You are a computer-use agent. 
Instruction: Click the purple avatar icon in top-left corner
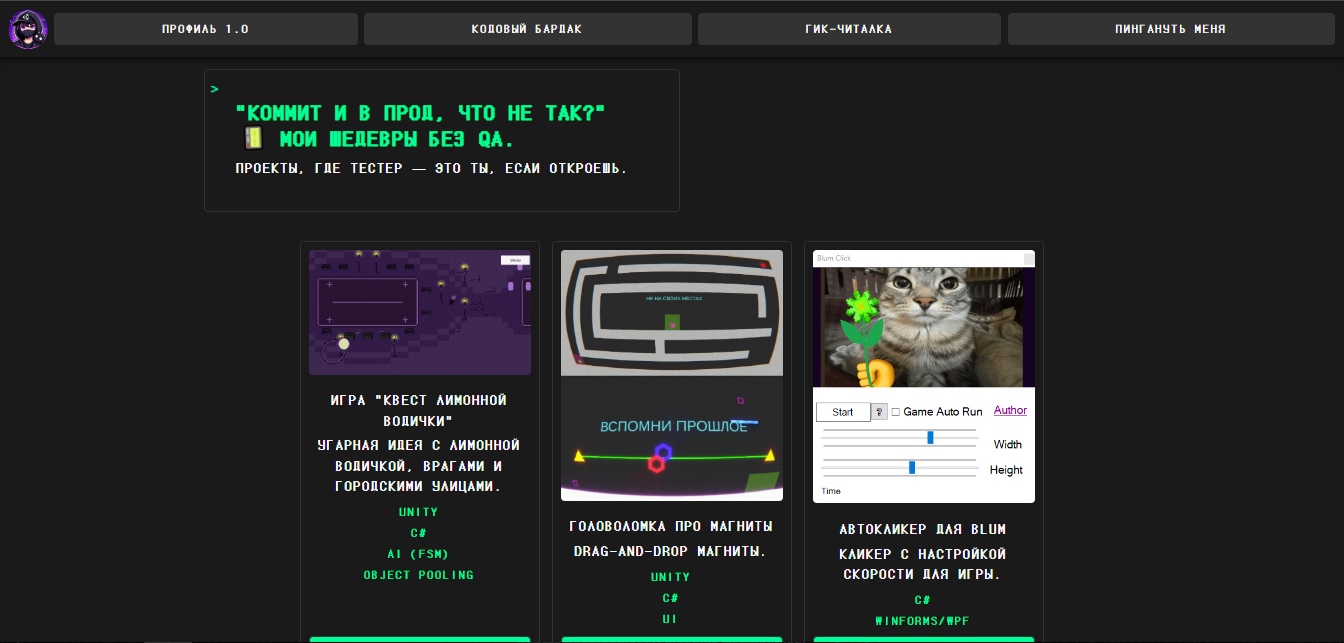tap(27, 28)
